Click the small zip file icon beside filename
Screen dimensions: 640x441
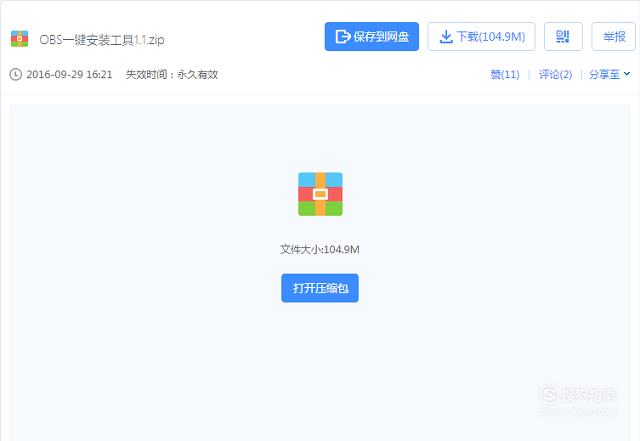[x=19, y=39]
